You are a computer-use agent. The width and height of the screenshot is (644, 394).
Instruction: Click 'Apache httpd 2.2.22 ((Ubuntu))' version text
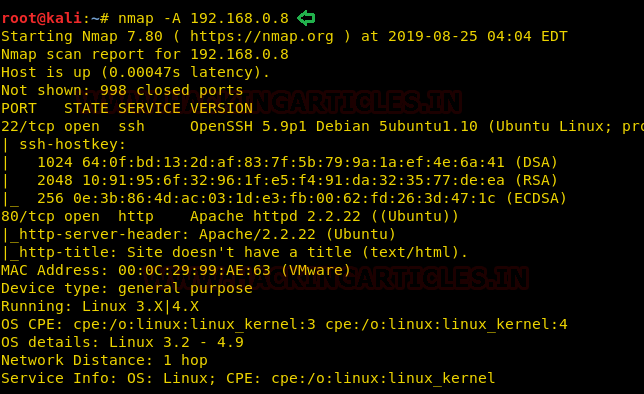(x=324, y=217)
